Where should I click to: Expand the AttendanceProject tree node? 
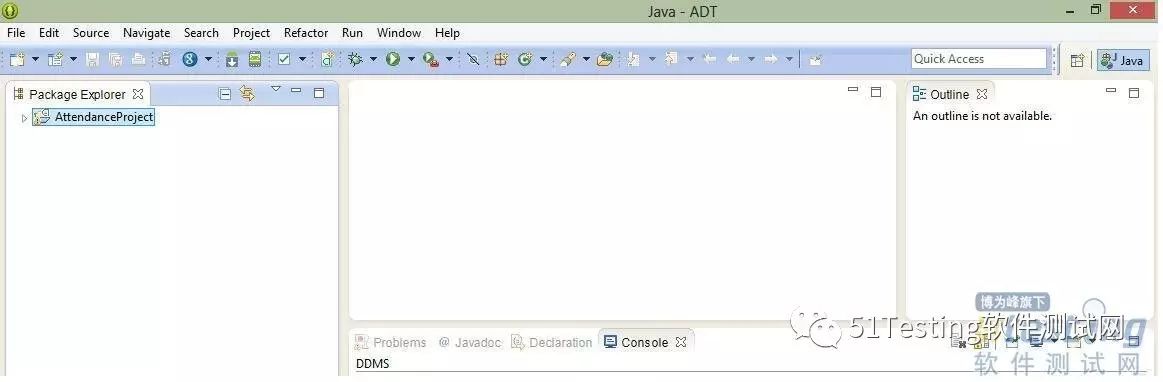pos(24,118)
